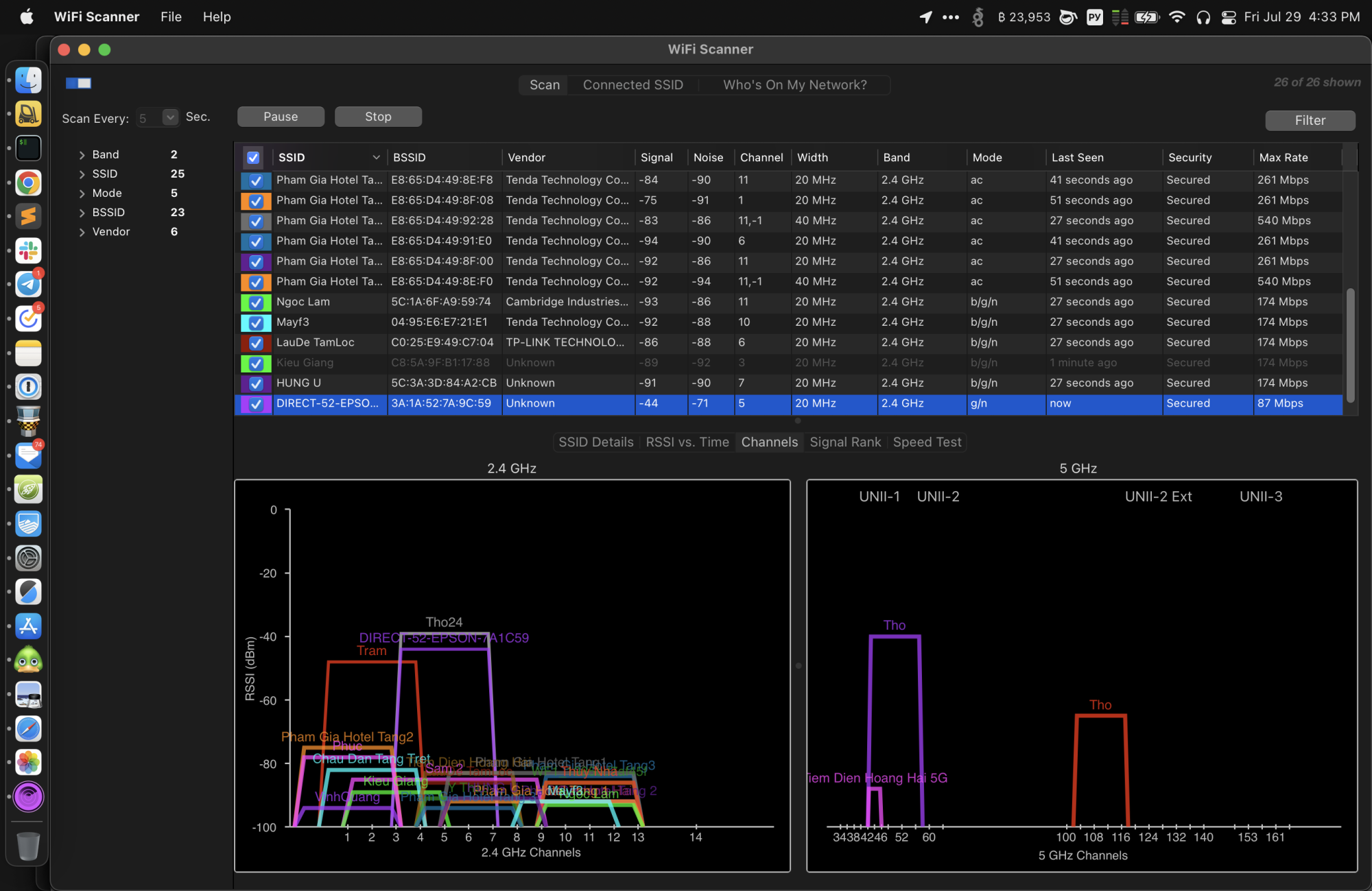Launch Terminal from the dock
This screenshot has width=1372, height=891.
(28, 148)
